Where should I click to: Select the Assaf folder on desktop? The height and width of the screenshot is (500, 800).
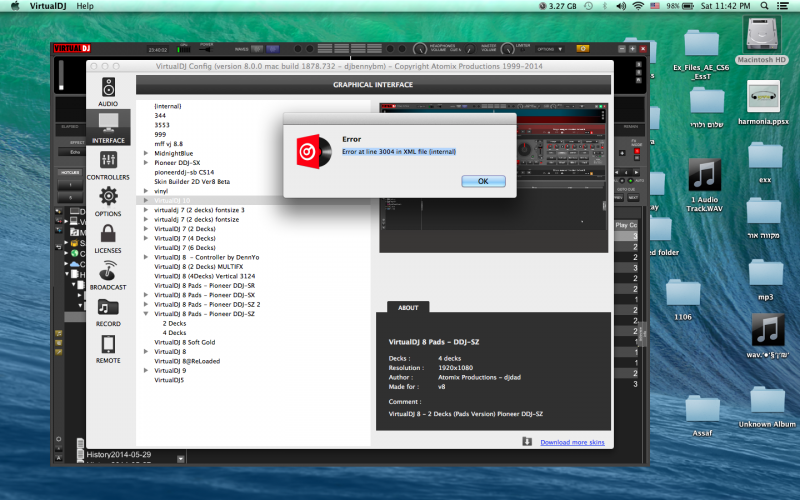pos(702,415)
